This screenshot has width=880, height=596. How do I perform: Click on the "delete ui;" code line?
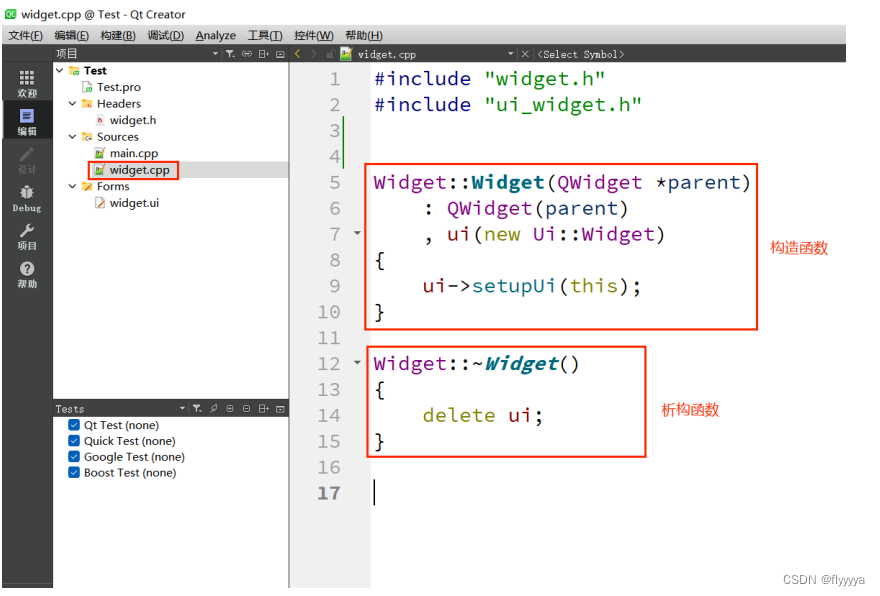click(483, 415)
